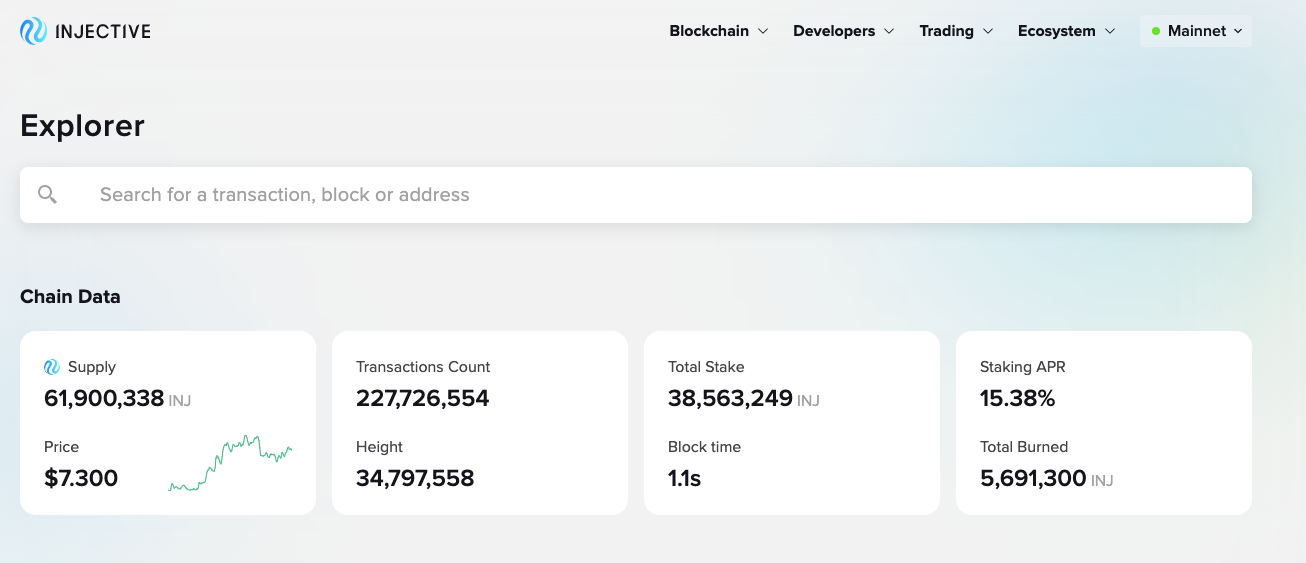Click the Injective logo icon in header
The image size is (1306, 563).
click(33, 31)
